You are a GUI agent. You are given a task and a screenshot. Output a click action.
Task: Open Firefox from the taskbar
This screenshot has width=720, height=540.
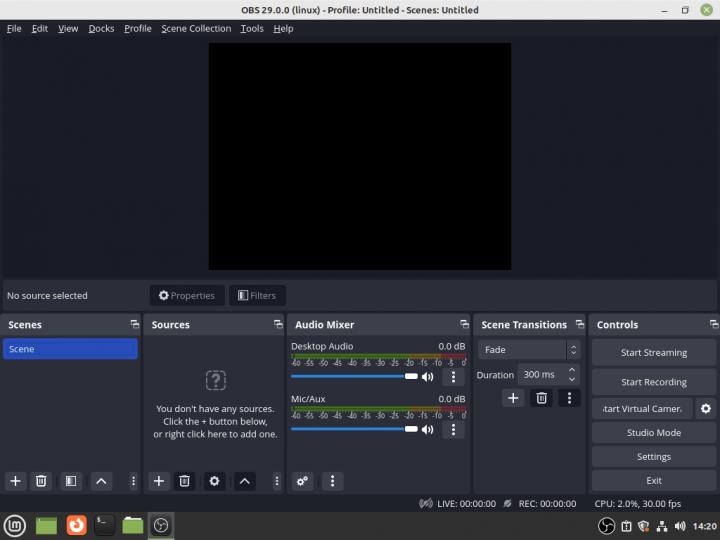point(76,525)
